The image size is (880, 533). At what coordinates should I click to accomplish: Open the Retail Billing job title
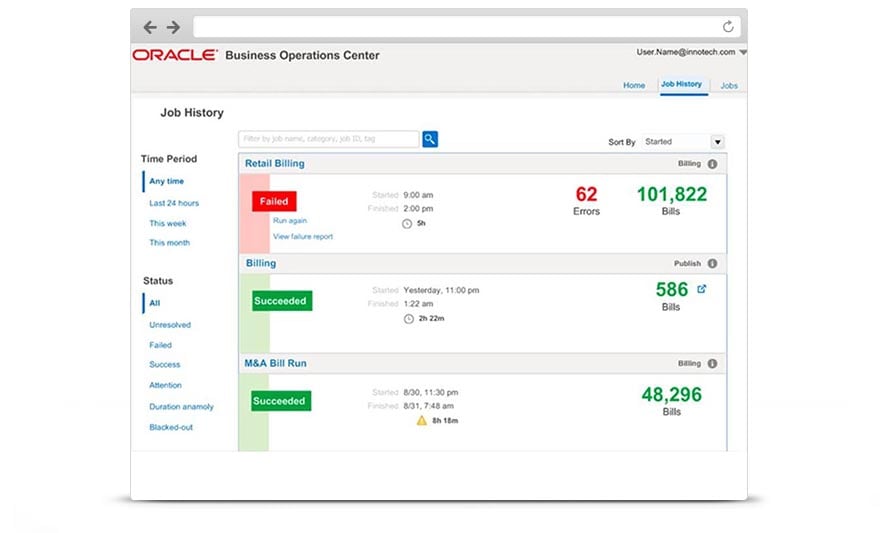pyautogui.click(x=274, y=163)
